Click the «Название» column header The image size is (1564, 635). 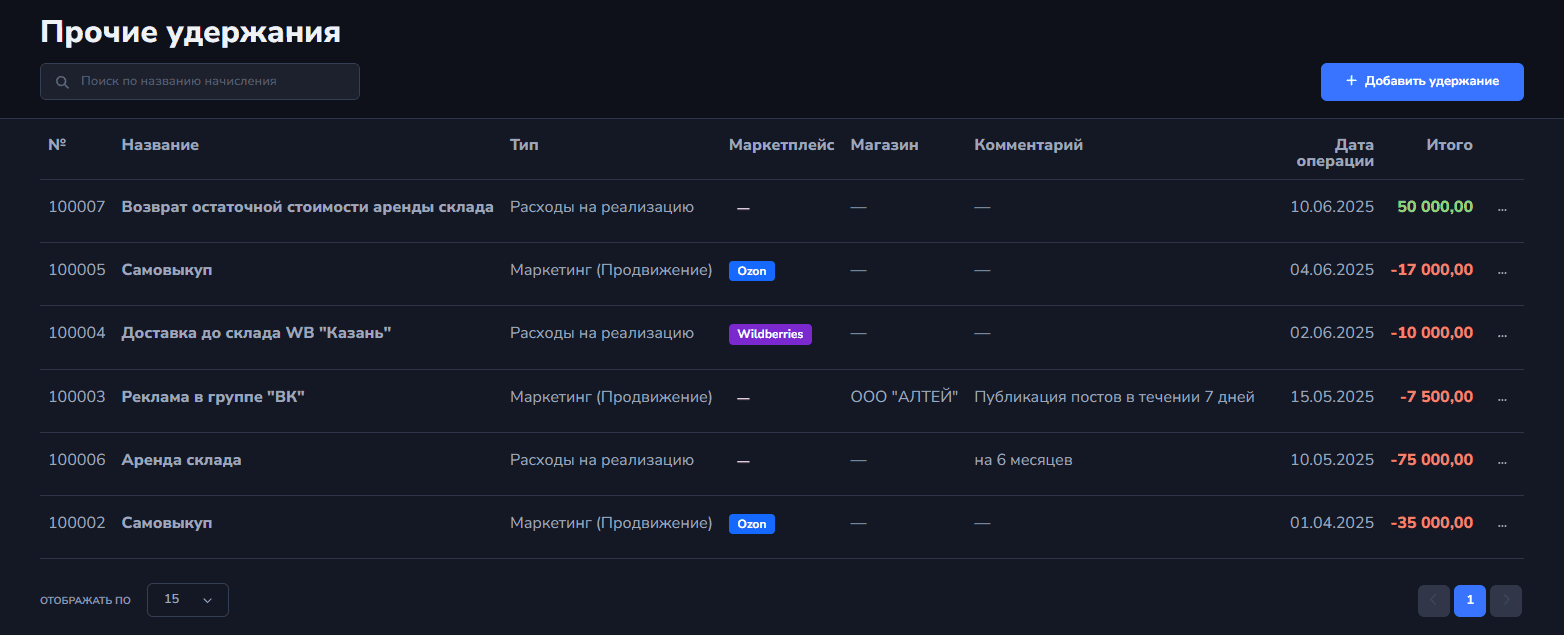click(x=160, y=145)
